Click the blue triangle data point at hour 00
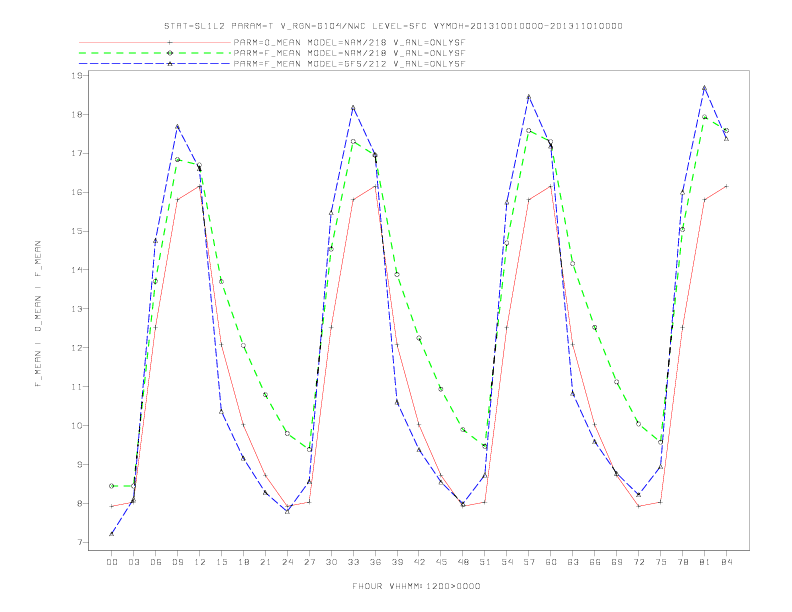Screen dimensions: 792x612 point(112,534)
